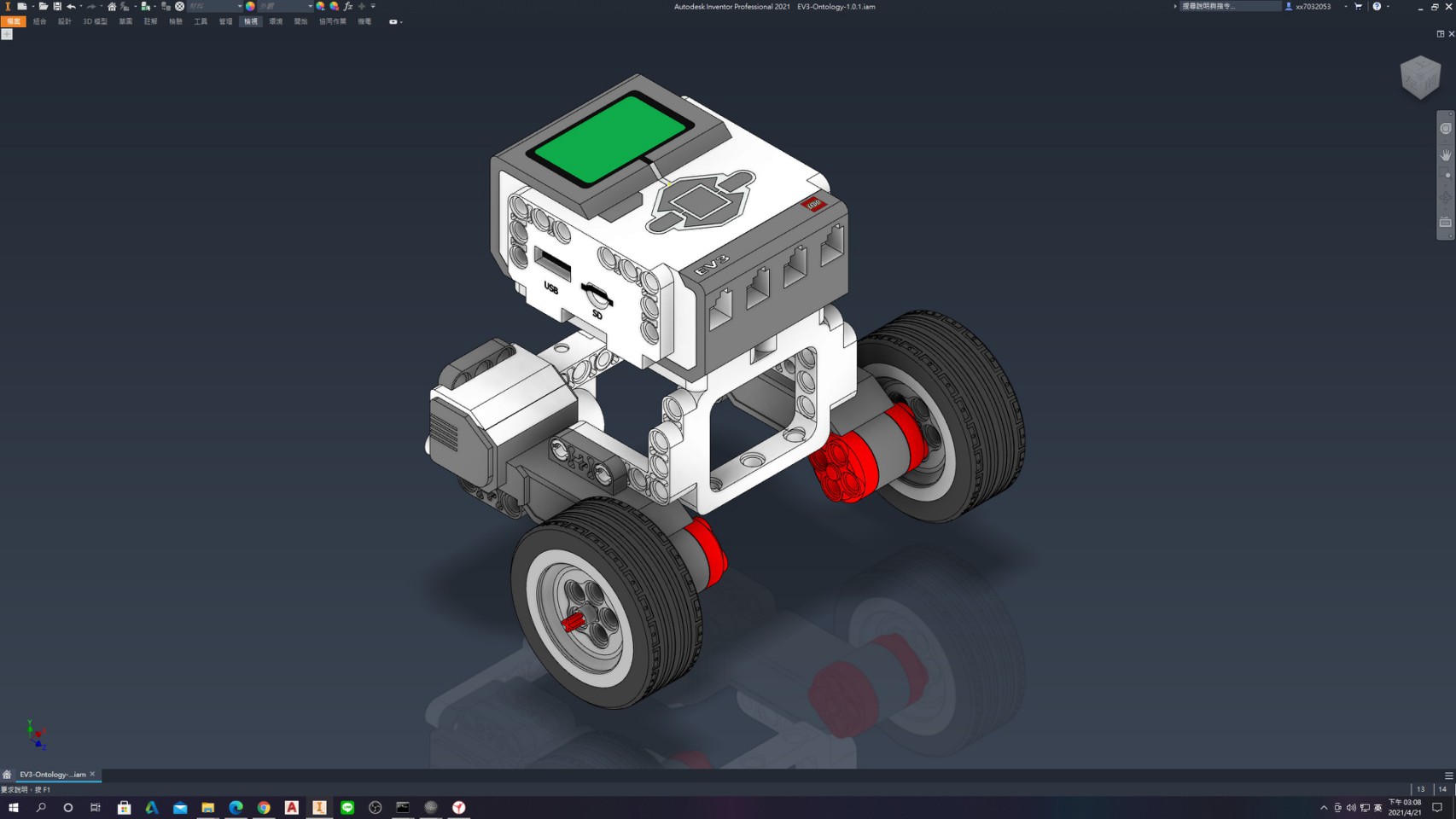Click the clear appearance override icon

(334, 6)
